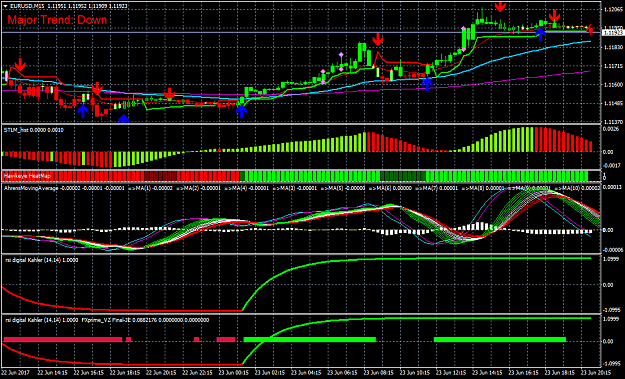Click the =>MA(10) value label

tap(577, 188)
